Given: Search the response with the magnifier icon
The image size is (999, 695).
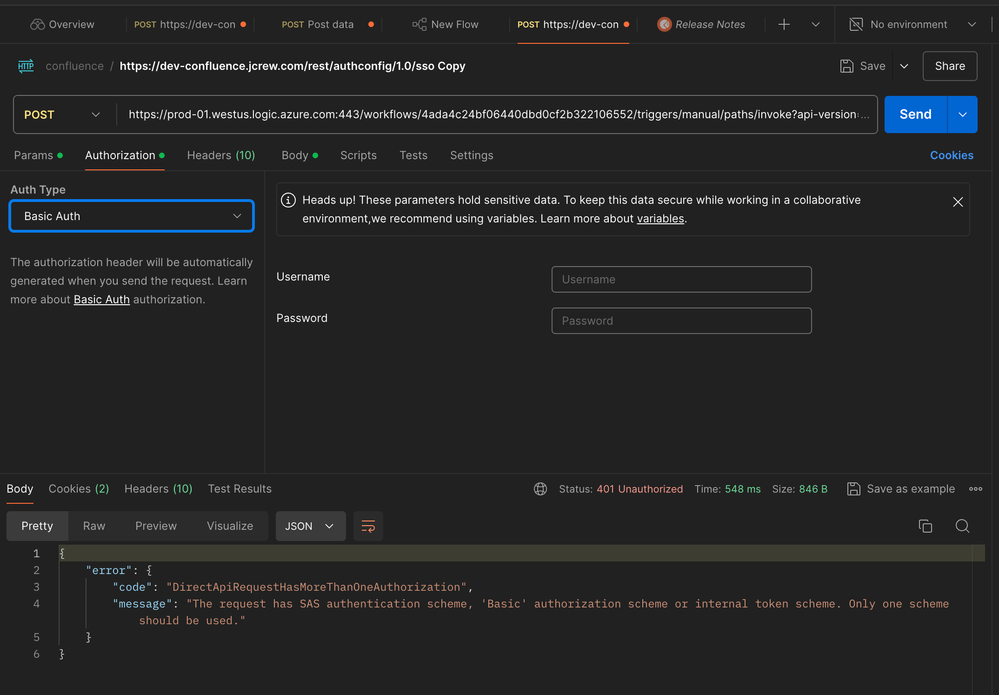Looking at the screenshot, I should 962,526.
